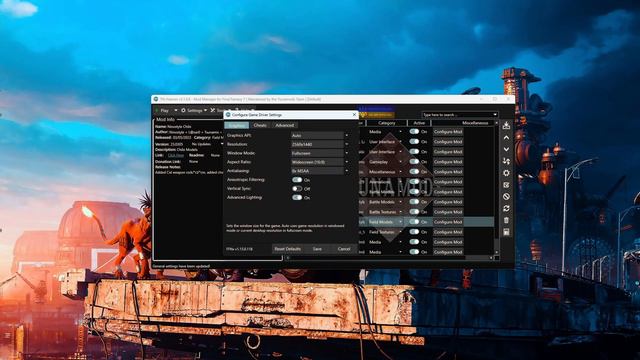Click the Import Mod icon in sidebar
The width and height of the screenshot is (640, 360).
click(x=506, y=125)
